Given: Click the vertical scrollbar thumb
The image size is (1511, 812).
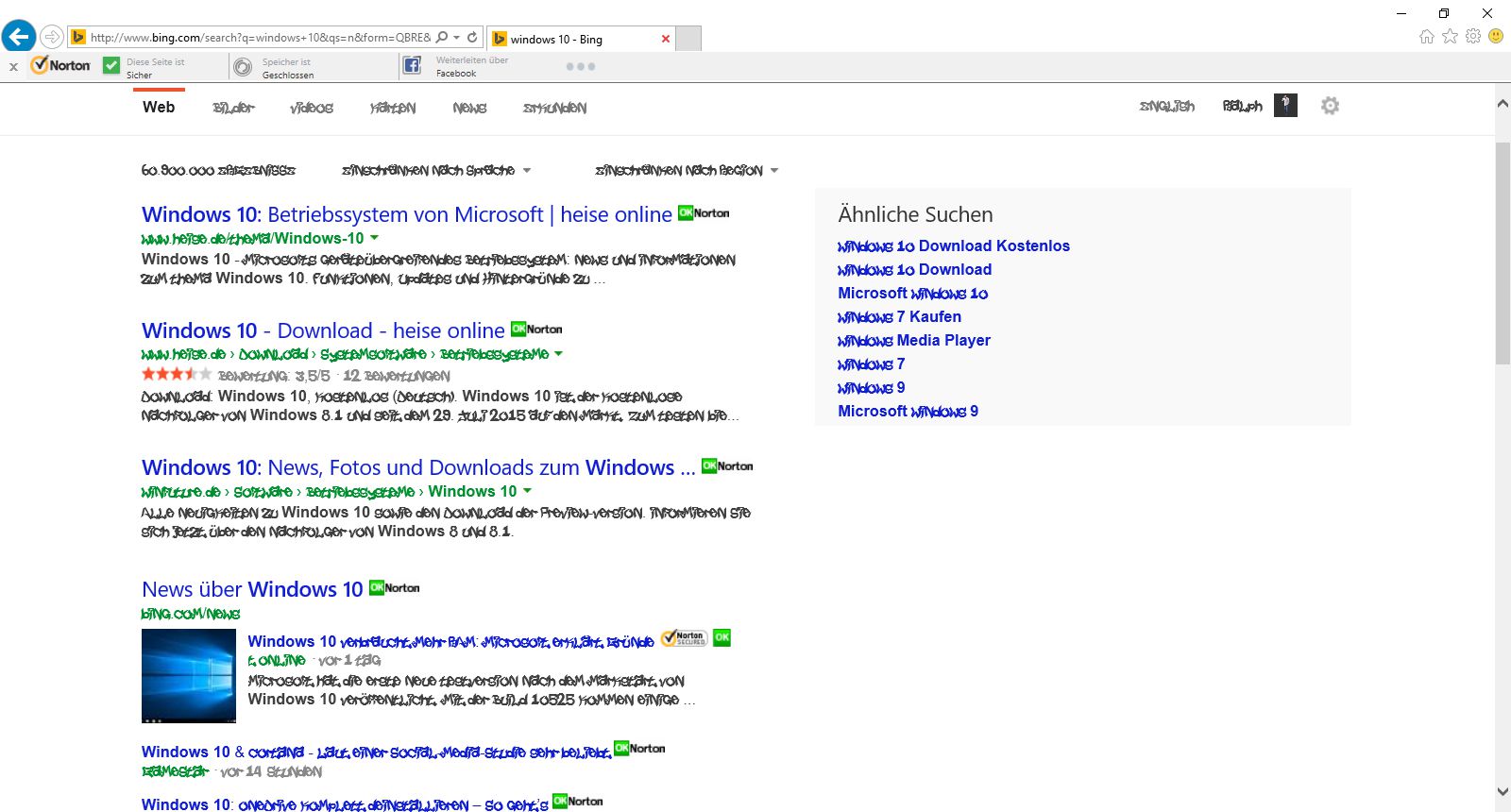Looking at the screenshot, I should tap(1503, 253).
